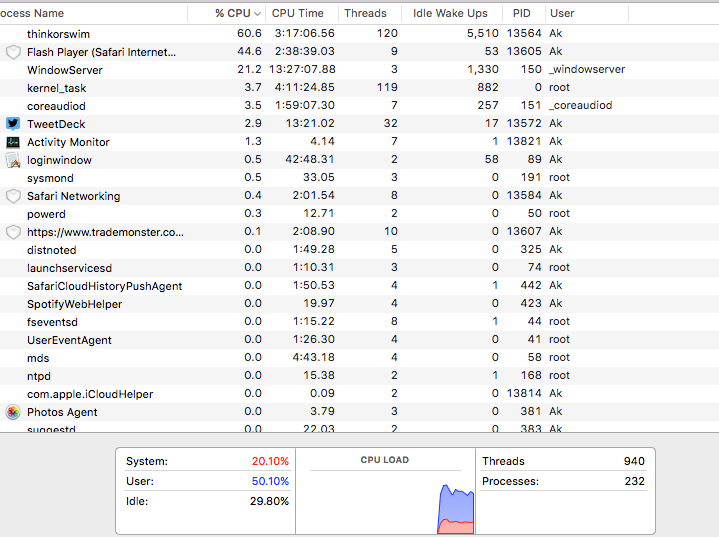The width and height of the screenshot is (719, 537).
Task: Click PID 13821 of Activity Monitor
Action: click(524, 141)
